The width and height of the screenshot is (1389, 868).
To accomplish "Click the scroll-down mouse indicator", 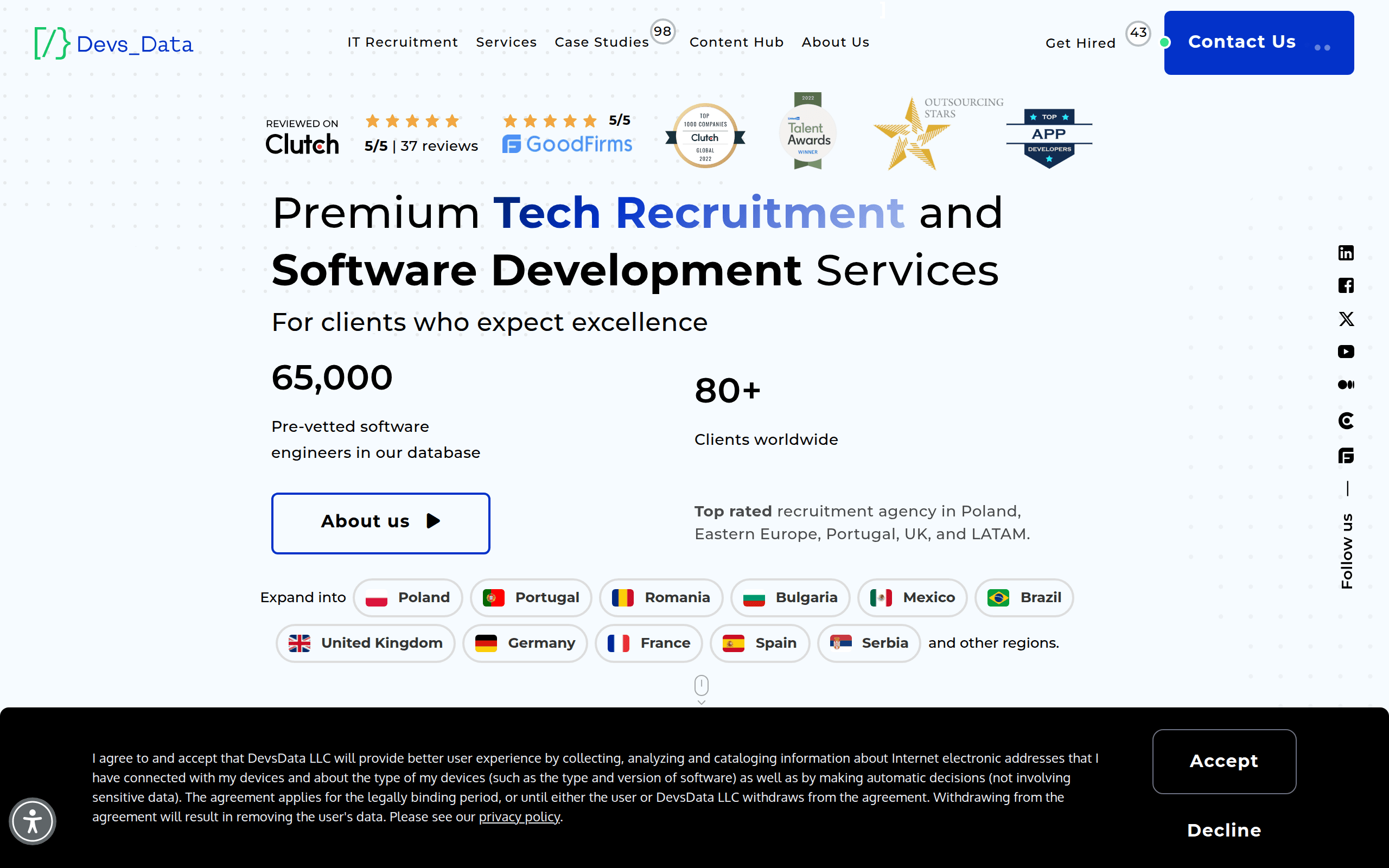I will (x=701, y=686).
